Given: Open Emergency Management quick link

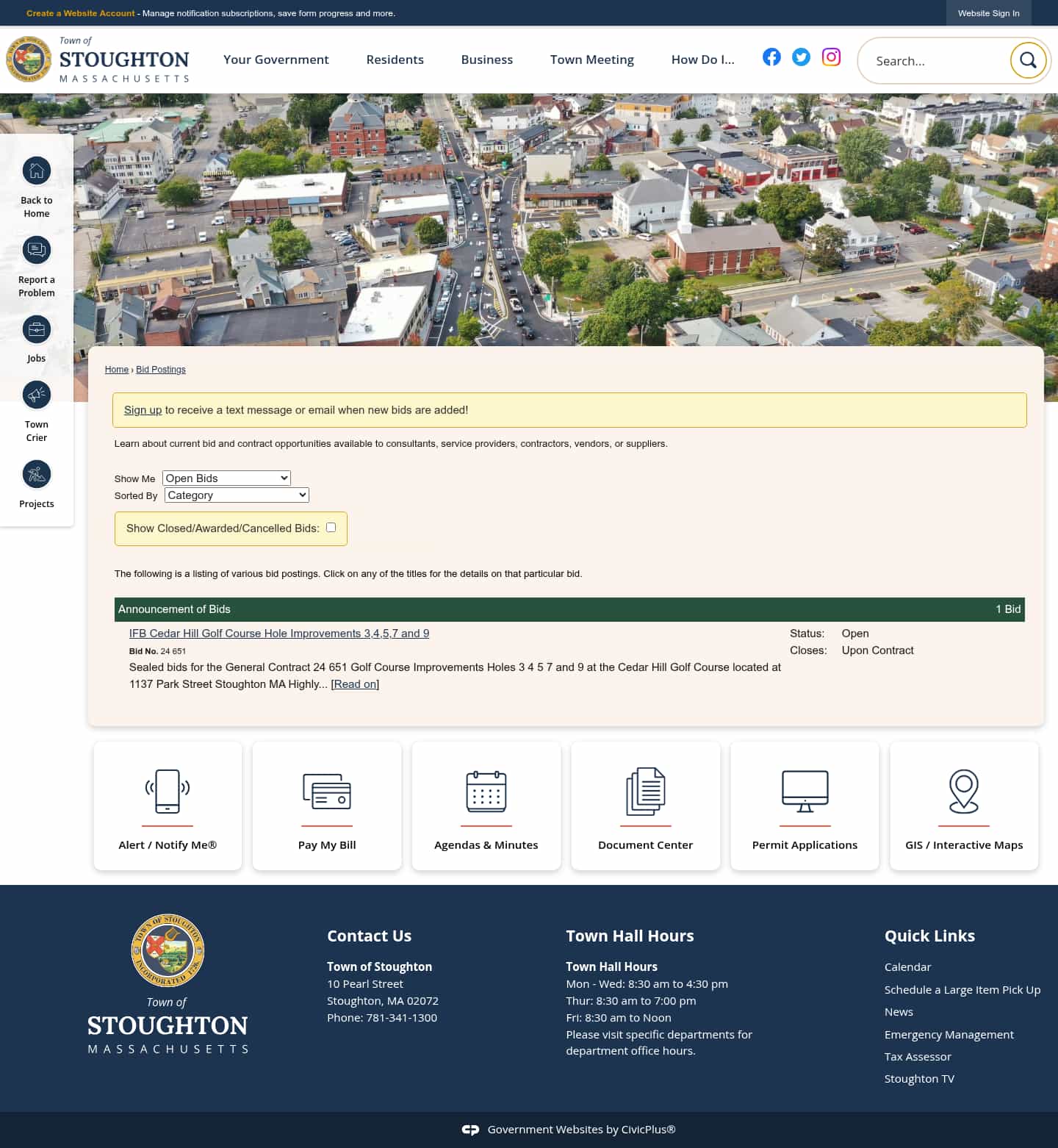Looking at the screenshot, I should (x=949, y=1035).
